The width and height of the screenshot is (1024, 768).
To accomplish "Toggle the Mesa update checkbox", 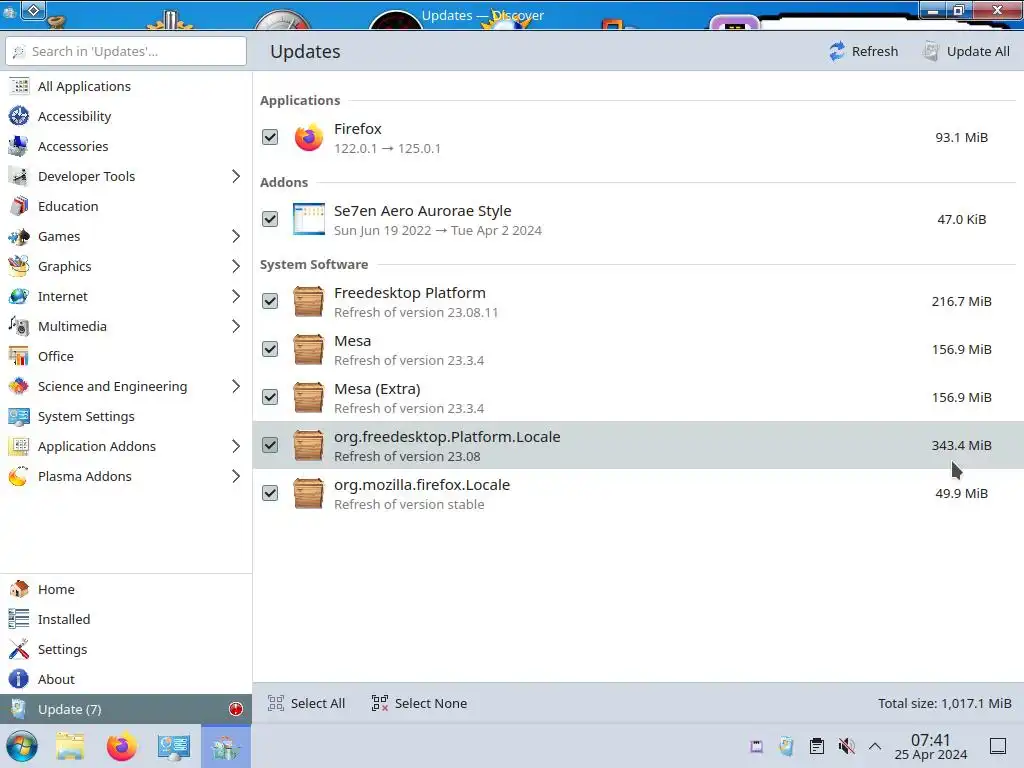I will coord(270,349).
